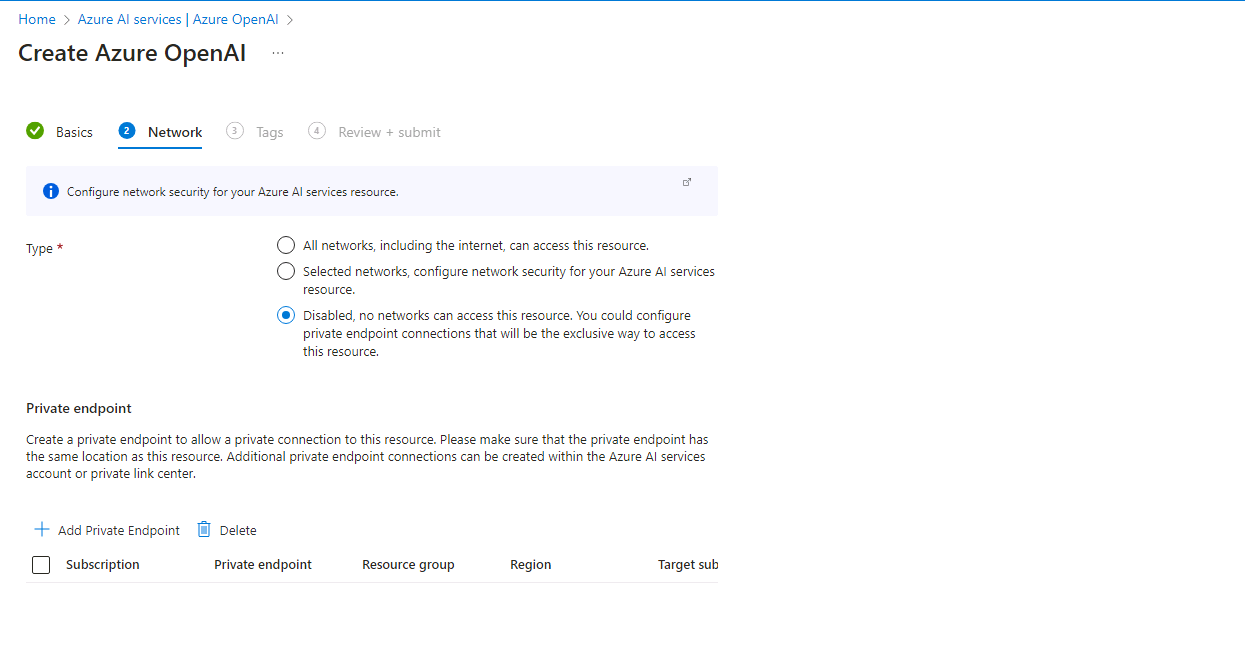Open the Tags tab
The width and height of the screenshot is (1245, 645).
(x=269, y=132)
